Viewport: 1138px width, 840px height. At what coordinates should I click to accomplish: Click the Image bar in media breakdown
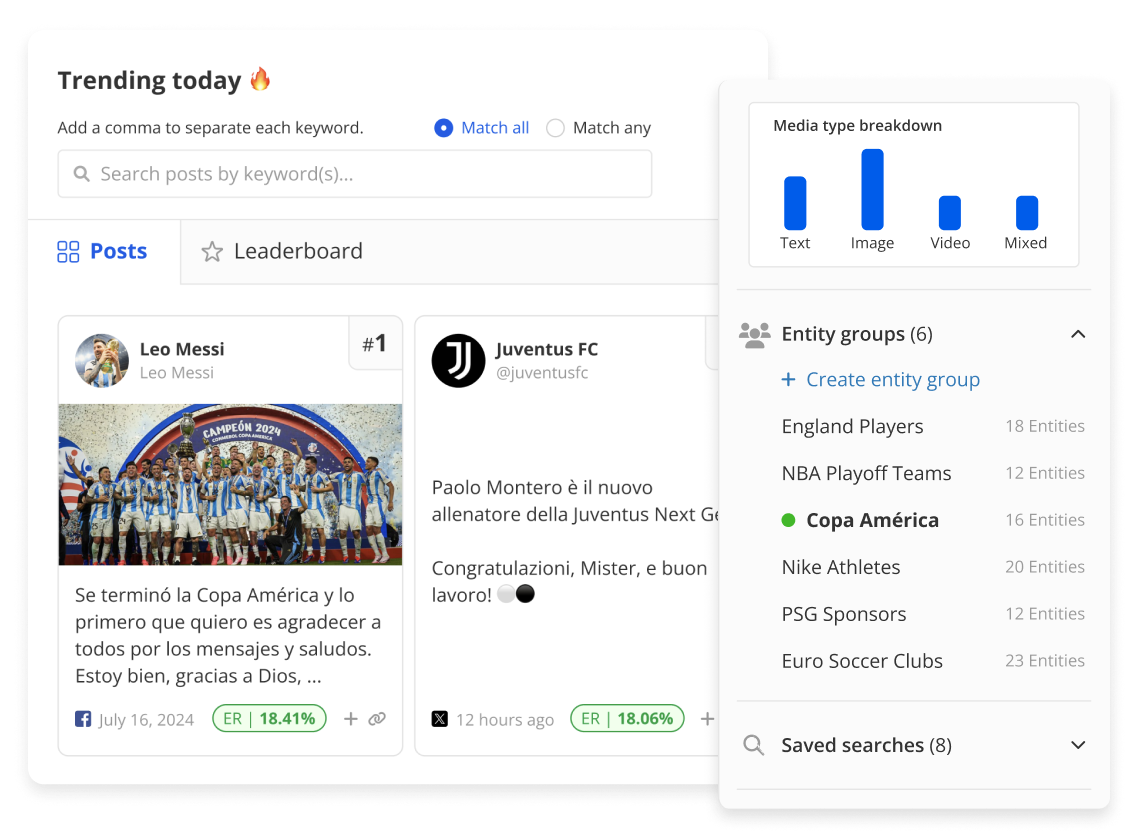coord(872,190)
